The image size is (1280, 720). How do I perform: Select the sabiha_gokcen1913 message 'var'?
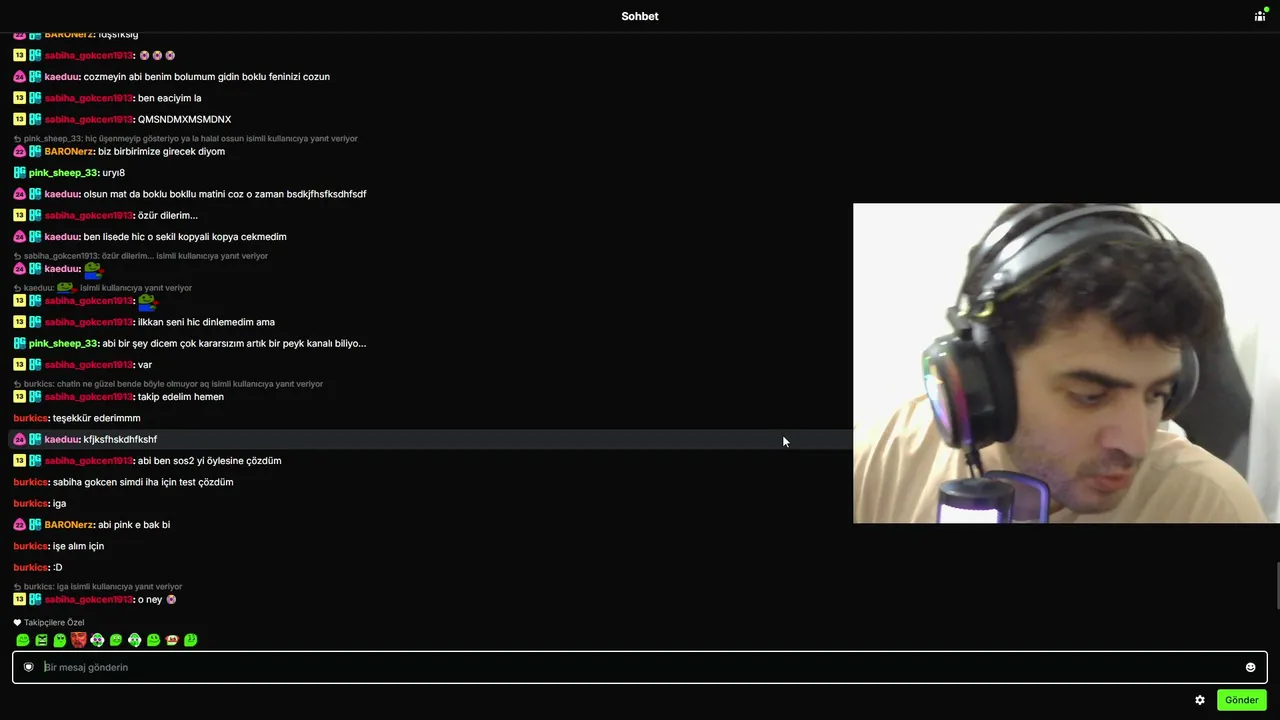pyautogui.click(x=145, y=365)
